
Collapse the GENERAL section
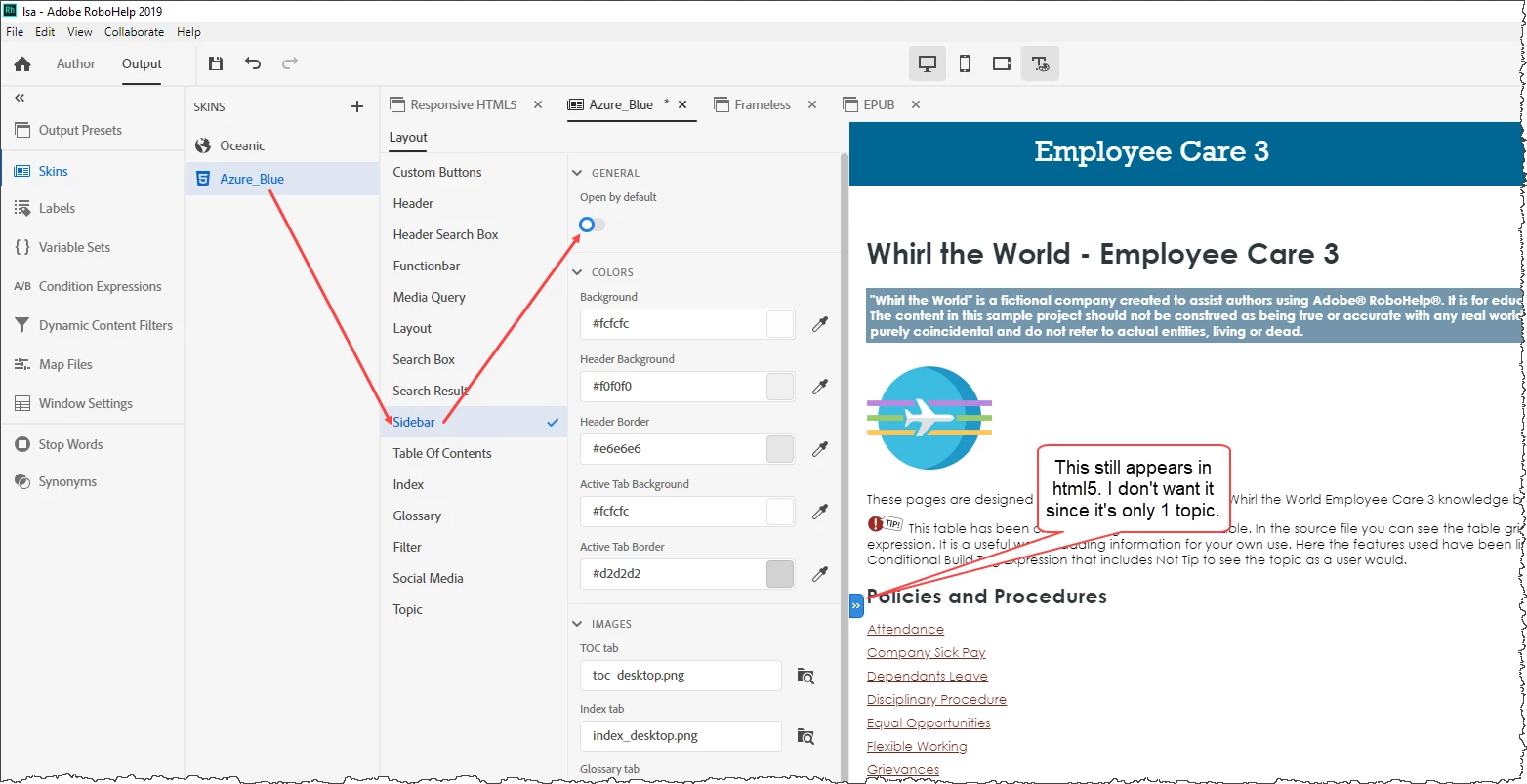pos(577,173)
